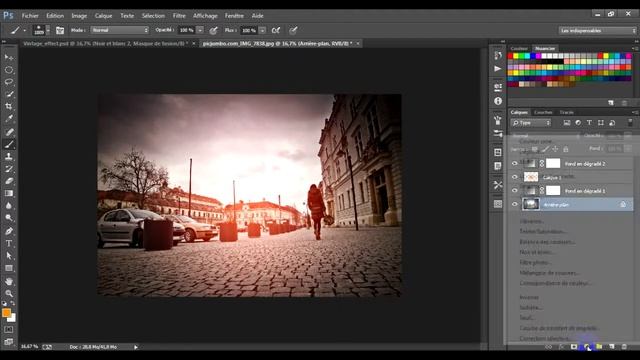The height and width of the screenshot is (360, 640).
Task: Select the Crop tool
Action: coord(9,107)
